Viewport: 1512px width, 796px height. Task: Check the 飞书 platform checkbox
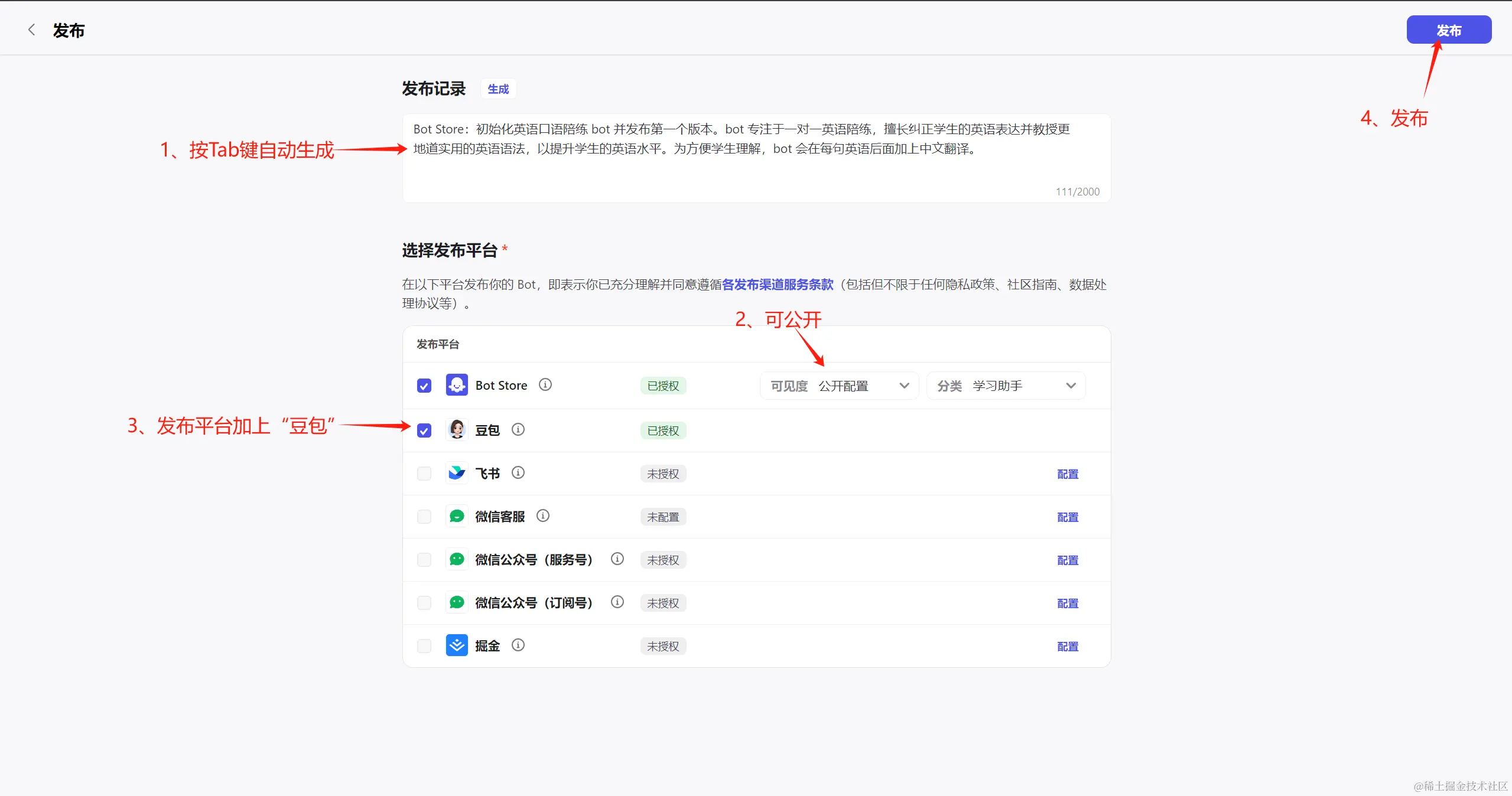[424, 474]
